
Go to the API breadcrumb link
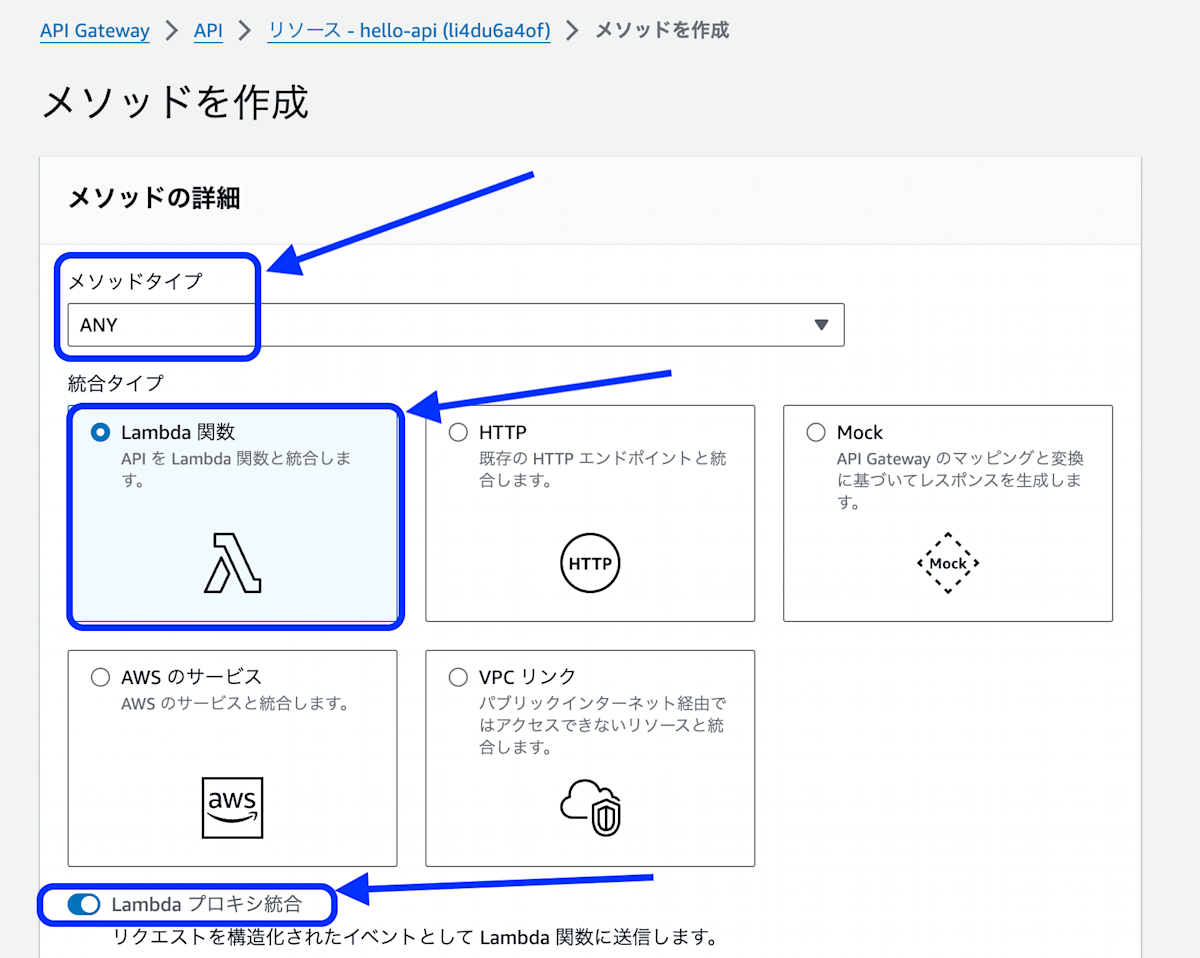coord(208,31)
